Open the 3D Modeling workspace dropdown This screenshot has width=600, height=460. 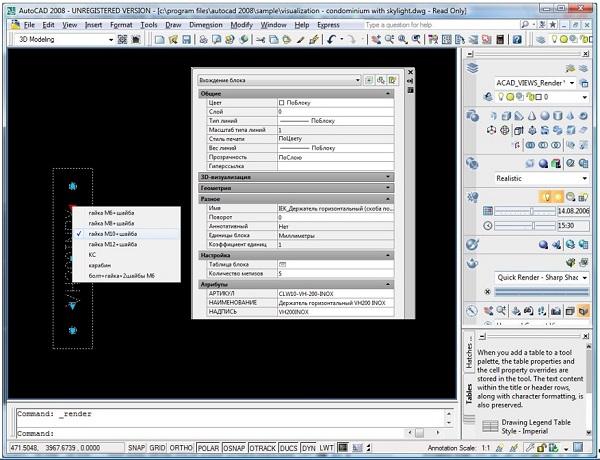pyautogui.click(x=111, y=39)
